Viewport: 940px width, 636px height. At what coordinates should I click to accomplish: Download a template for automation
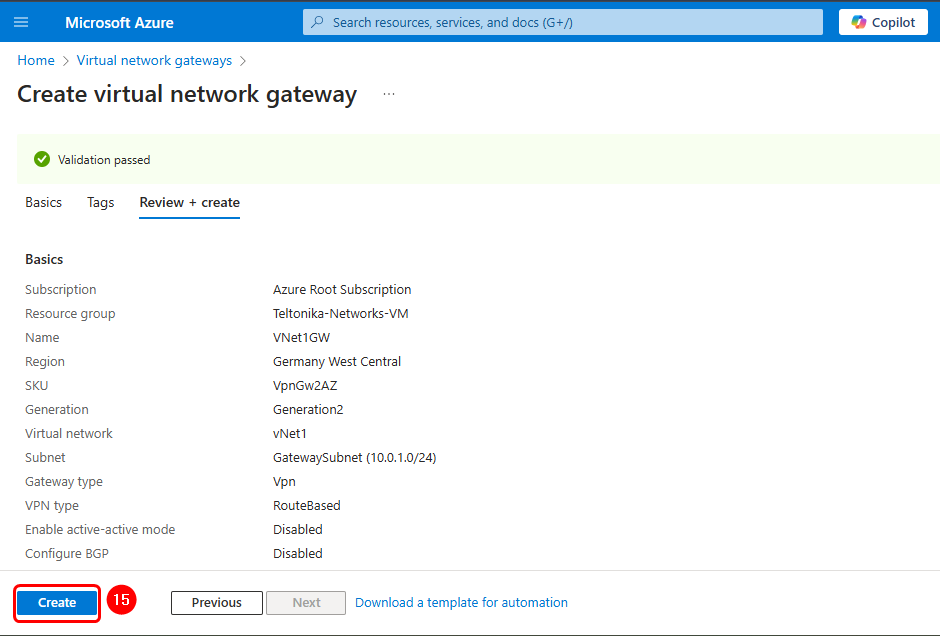(x=461, y=603)
